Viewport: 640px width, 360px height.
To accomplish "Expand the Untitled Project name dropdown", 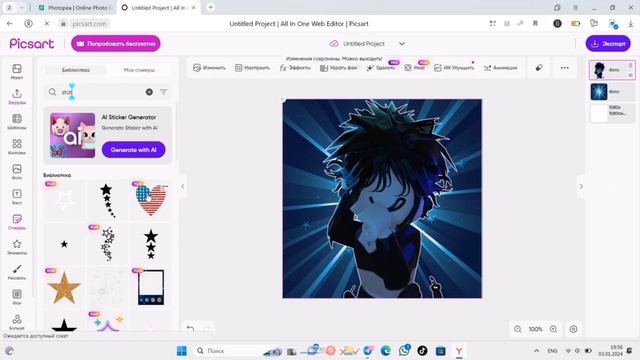I will click(402, 44).
